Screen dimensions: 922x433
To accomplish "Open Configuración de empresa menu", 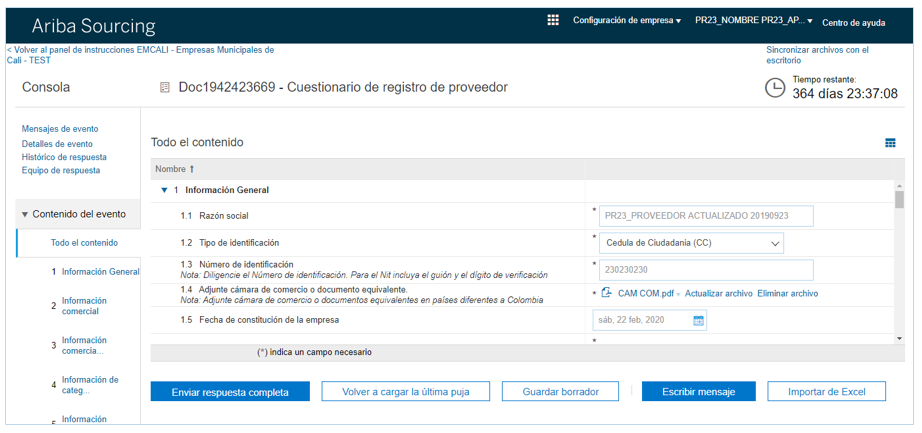I will tap(627, 21).
